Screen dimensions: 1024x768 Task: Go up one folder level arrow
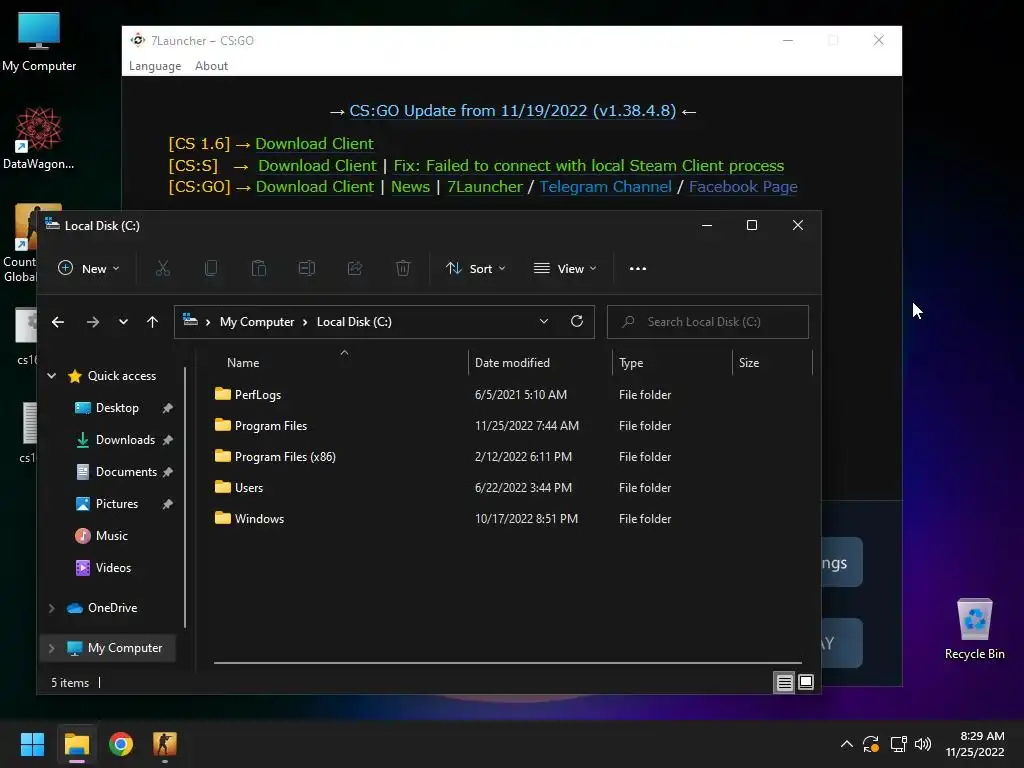click(152, 322)
